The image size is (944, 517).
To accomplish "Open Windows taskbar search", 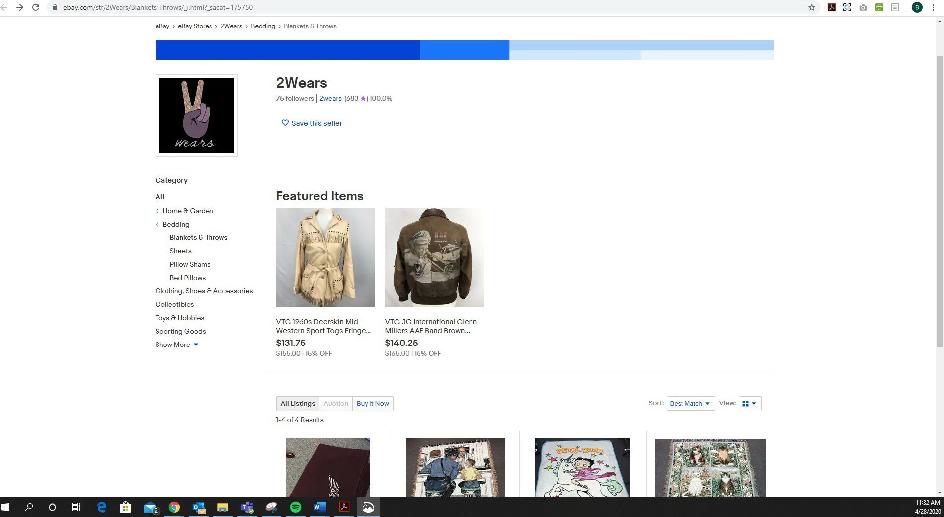I will point(28,507).
